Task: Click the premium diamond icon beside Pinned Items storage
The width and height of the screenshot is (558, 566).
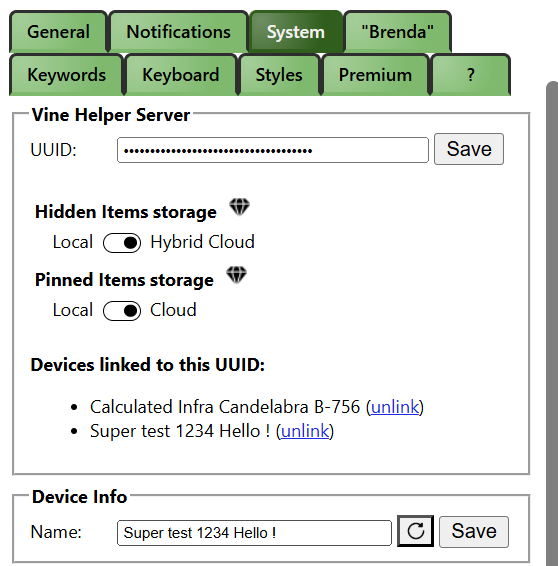Action: coord(236,275)
